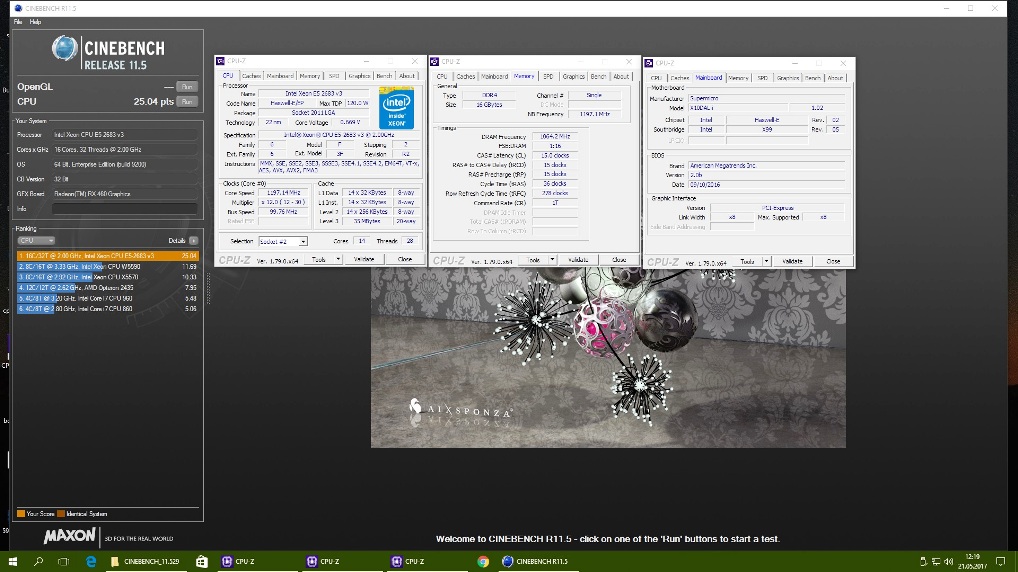Open the Socket #2 selection dropdown

282,242
